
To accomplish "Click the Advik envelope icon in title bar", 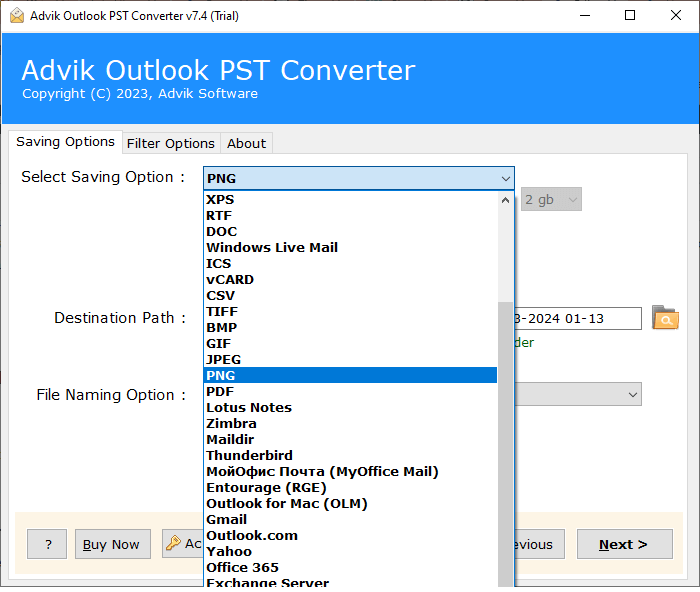I will point(17,16).
